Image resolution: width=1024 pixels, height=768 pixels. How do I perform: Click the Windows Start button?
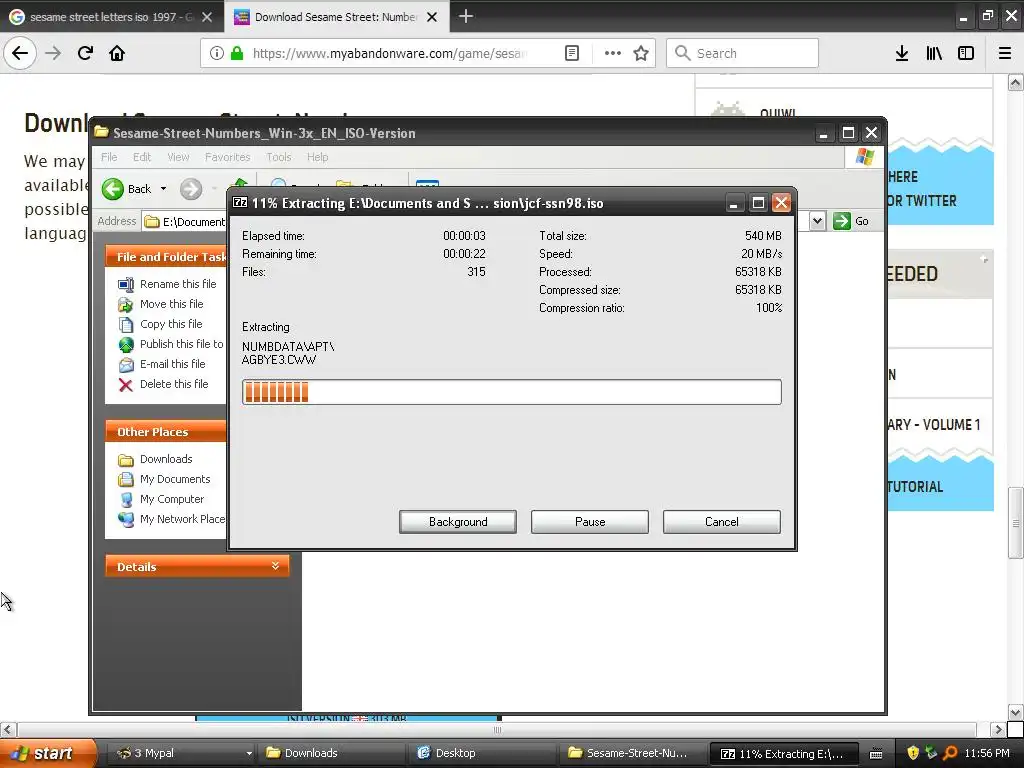coord(47,753)
